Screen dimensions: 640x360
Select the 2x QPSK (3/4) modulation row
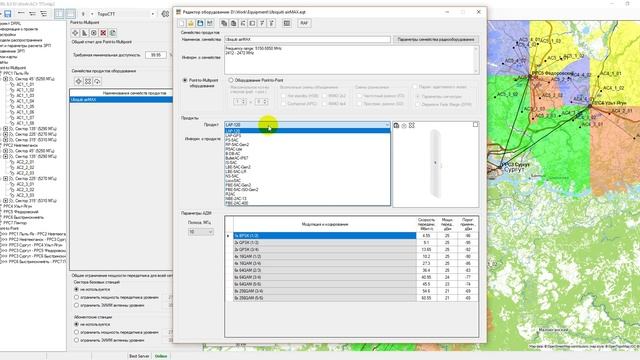click(324, 249)
